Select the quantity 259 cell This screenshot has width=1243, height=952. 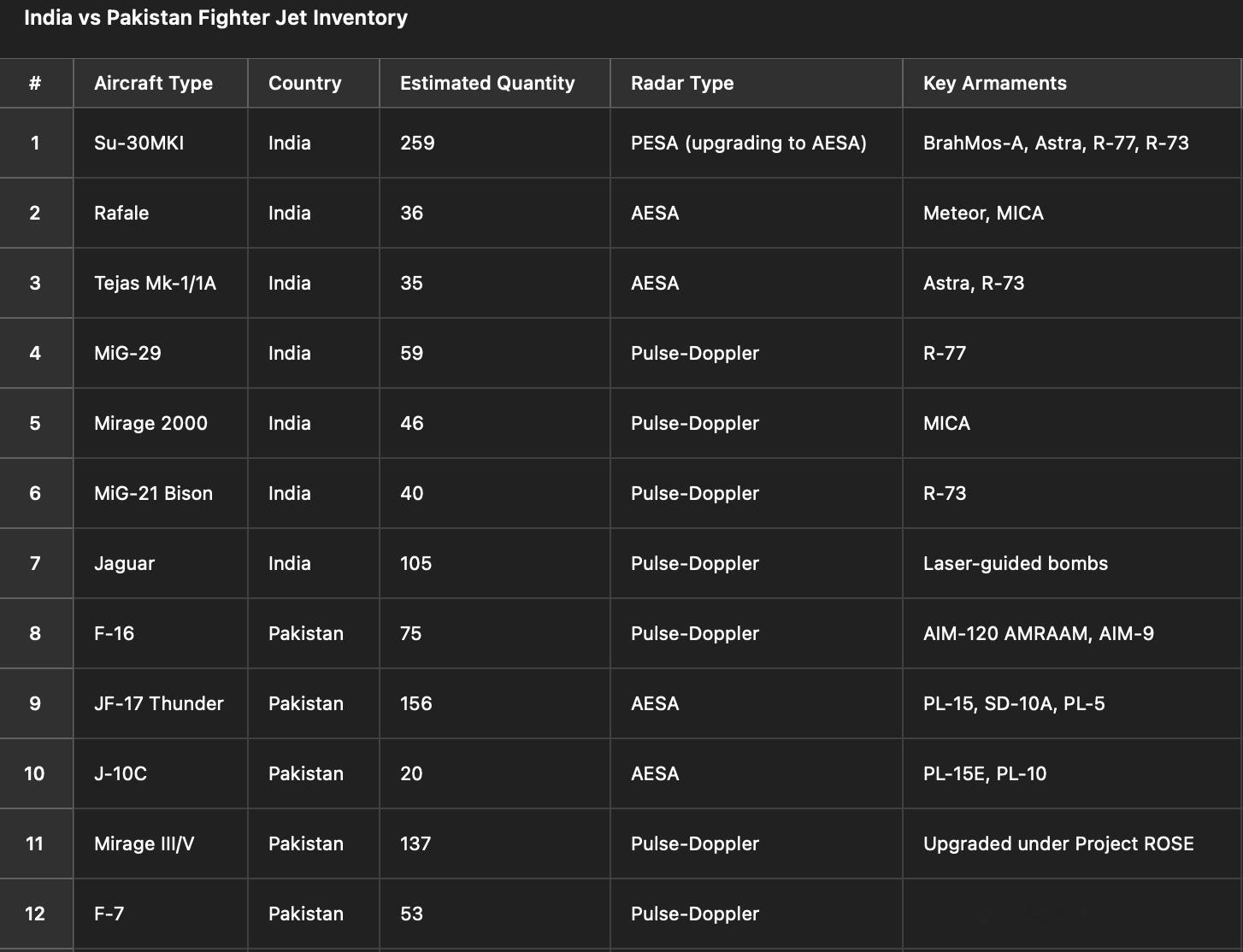(x=495, y=143)
